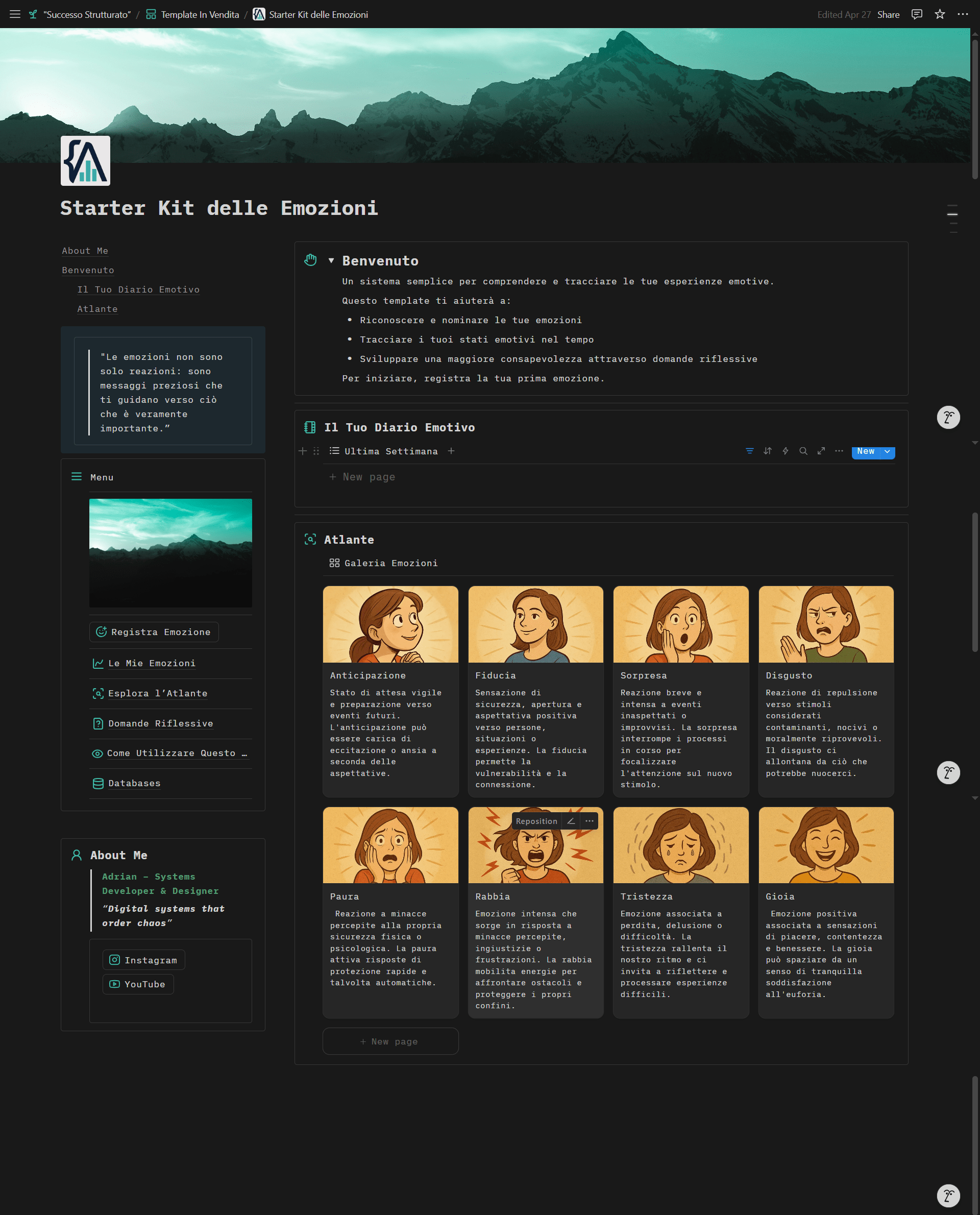This screenshot has height=1215, width=980.
Task: Jump to Benvenuto in table of contents
Action: 88,270
